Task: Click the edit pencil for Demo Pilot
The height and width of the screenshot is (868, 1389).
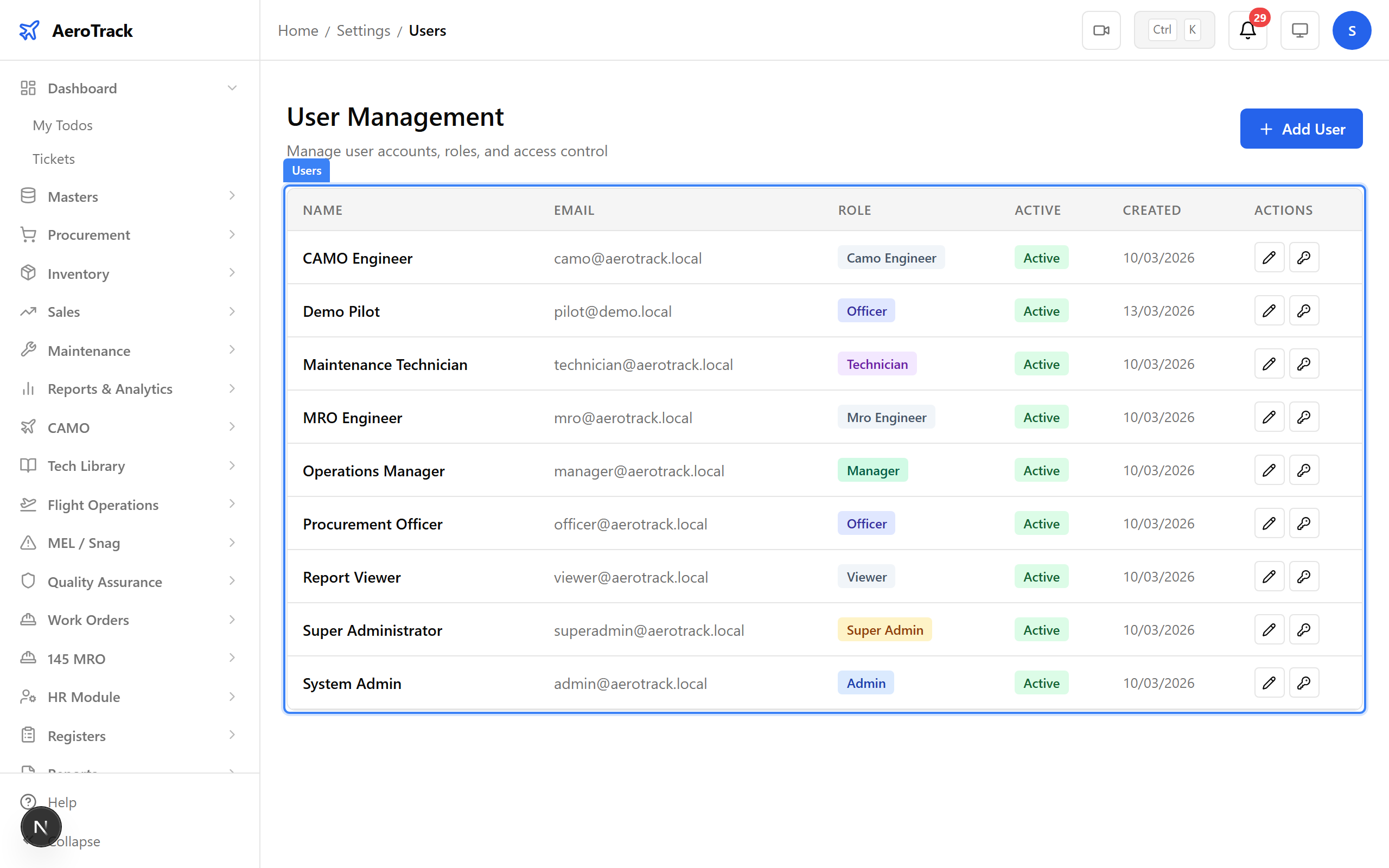Action: [x=1269, y=310]
